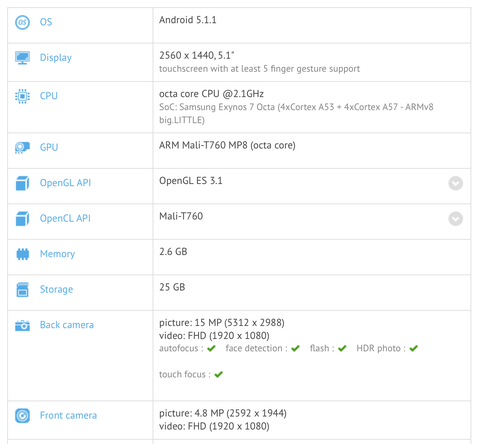The width and height of the screenshot is (480, 444).
Task: Click the 'autofocus :' label
Action: (181, 348)
